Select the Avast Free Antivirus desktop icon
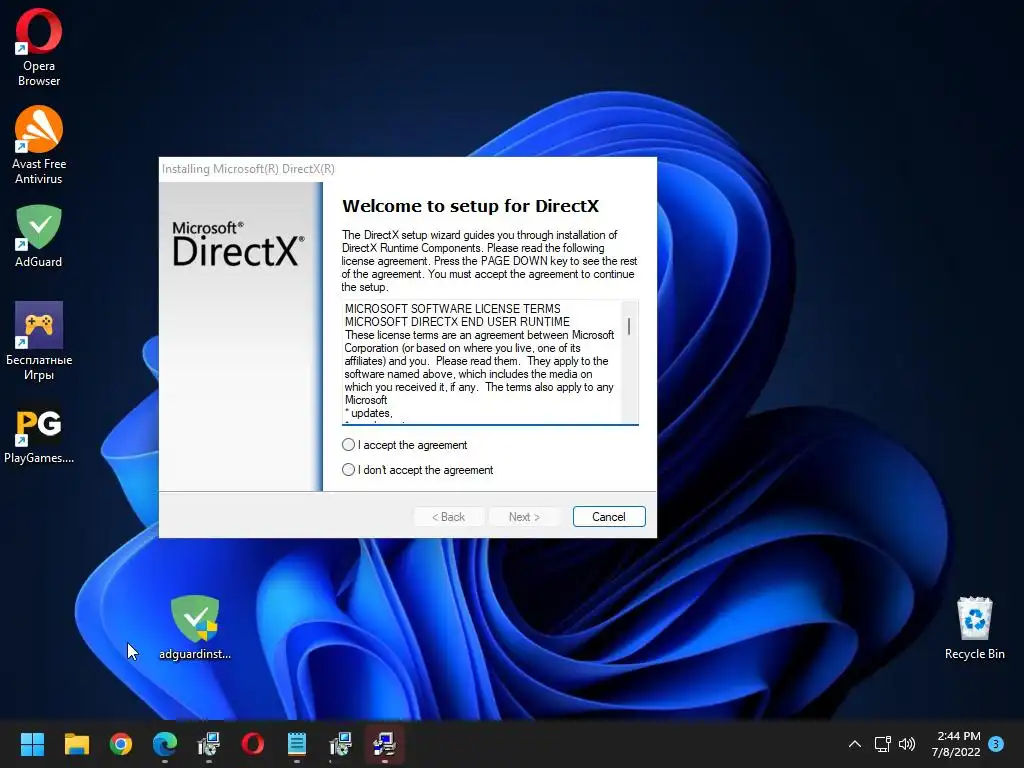 click(x=39, y=145)
